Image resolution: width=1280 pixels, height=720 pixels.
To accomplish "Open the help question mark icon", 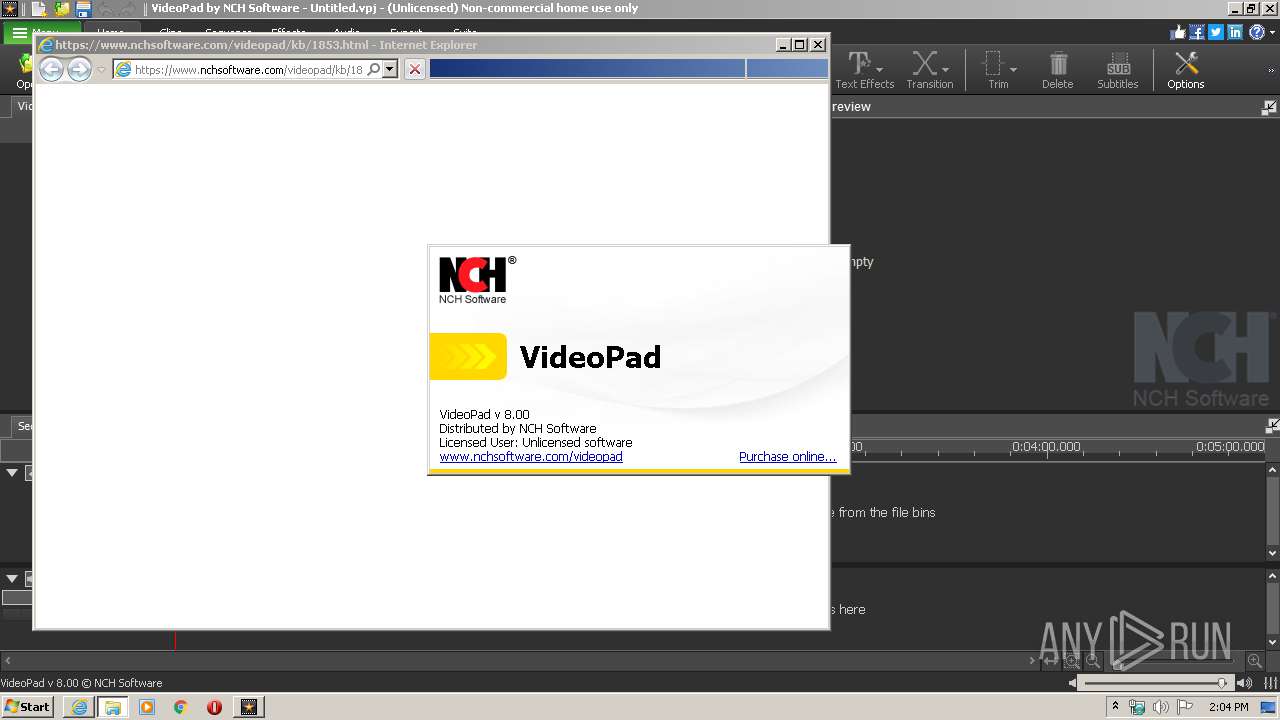I will tap(1256, 32).
